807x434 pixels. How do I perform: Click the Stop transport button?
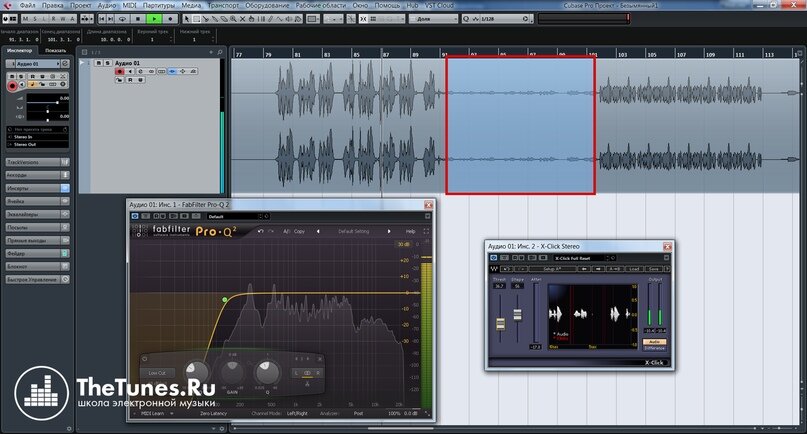[137, 19]
